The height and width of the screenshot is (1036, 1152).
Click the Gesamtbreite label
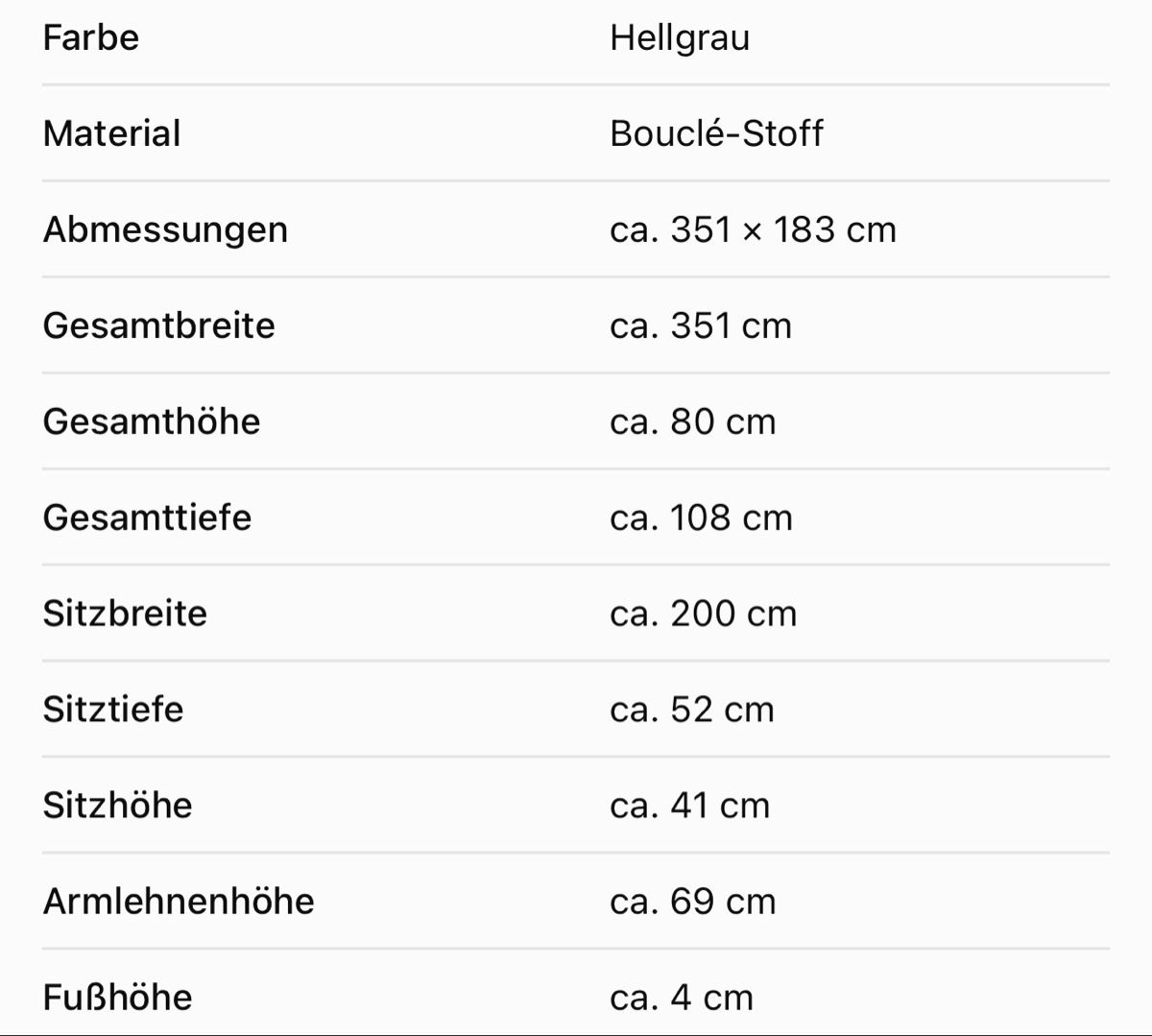coord(158,325)
